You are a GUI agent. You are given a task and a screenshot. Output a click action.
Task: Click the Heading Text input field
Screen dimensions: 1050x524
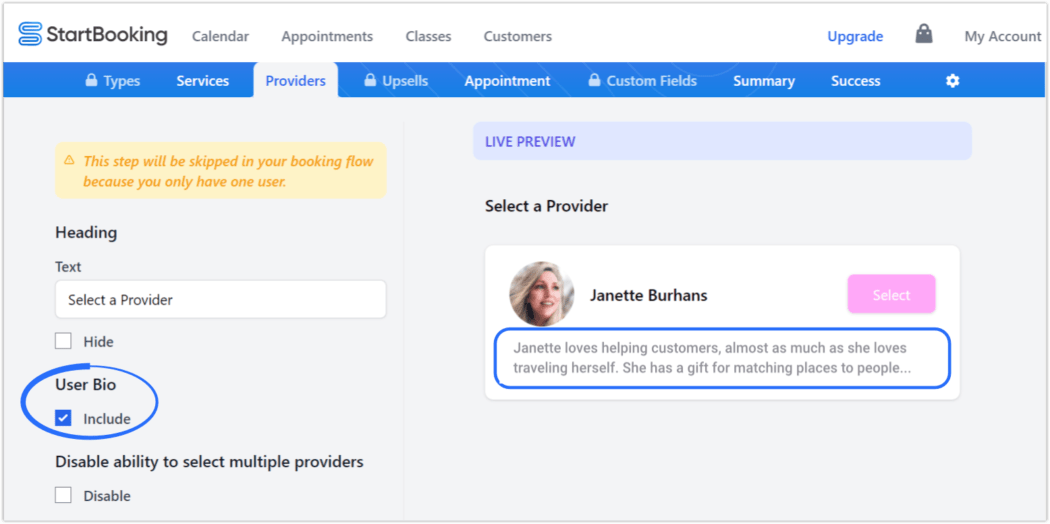point(220,299)
